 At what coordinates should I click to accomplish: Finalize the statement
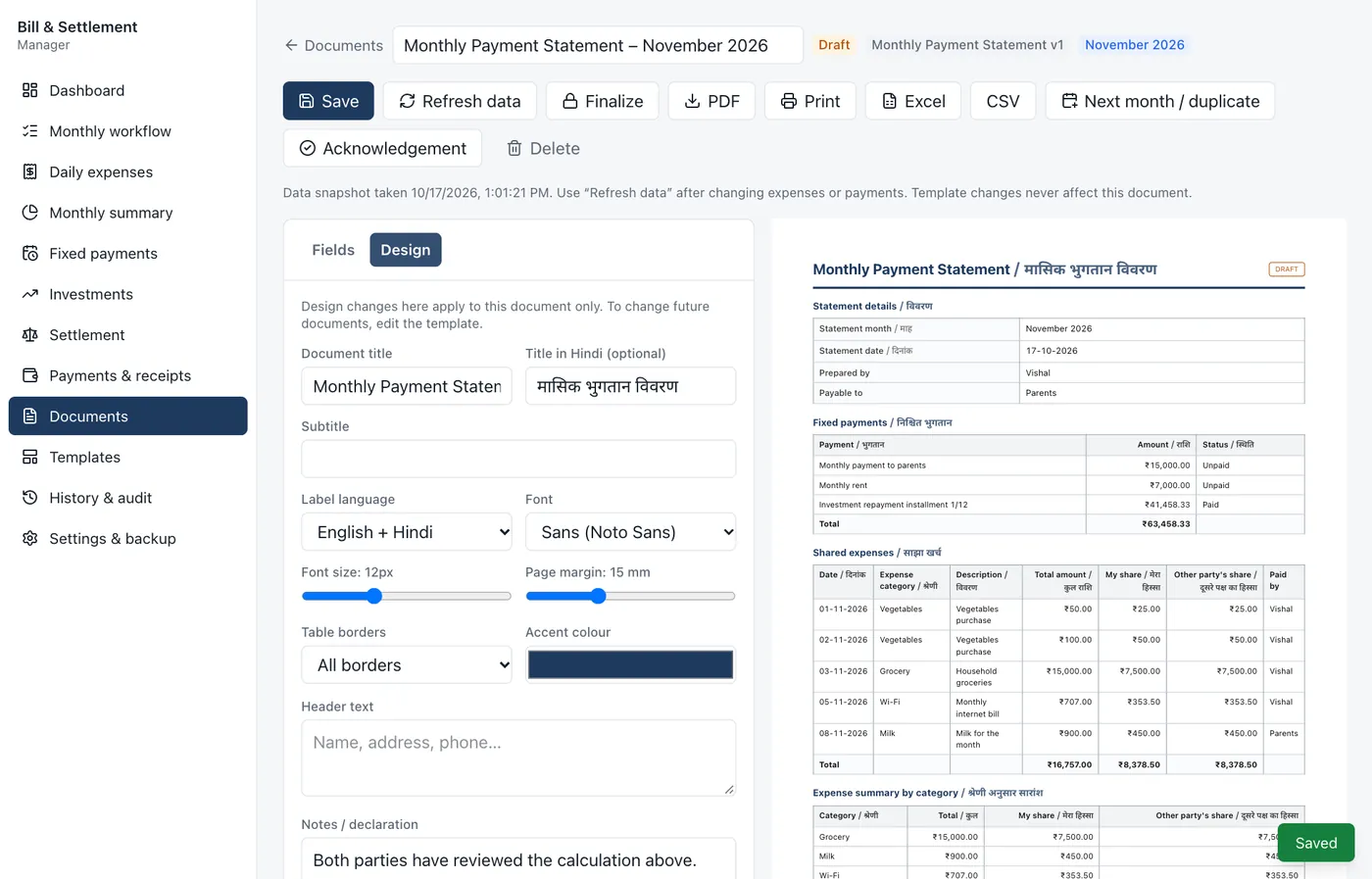click(x=603, y=101)
